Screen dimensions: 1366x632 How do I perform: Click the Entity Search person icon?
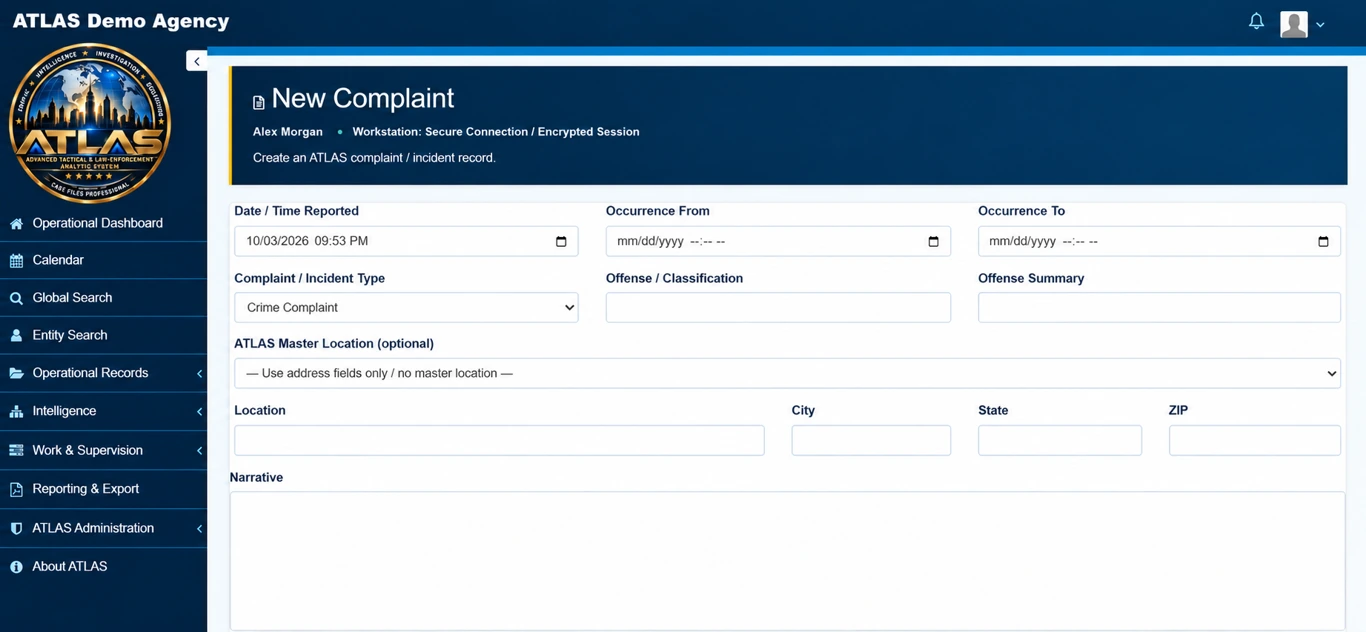click(16, 336)
